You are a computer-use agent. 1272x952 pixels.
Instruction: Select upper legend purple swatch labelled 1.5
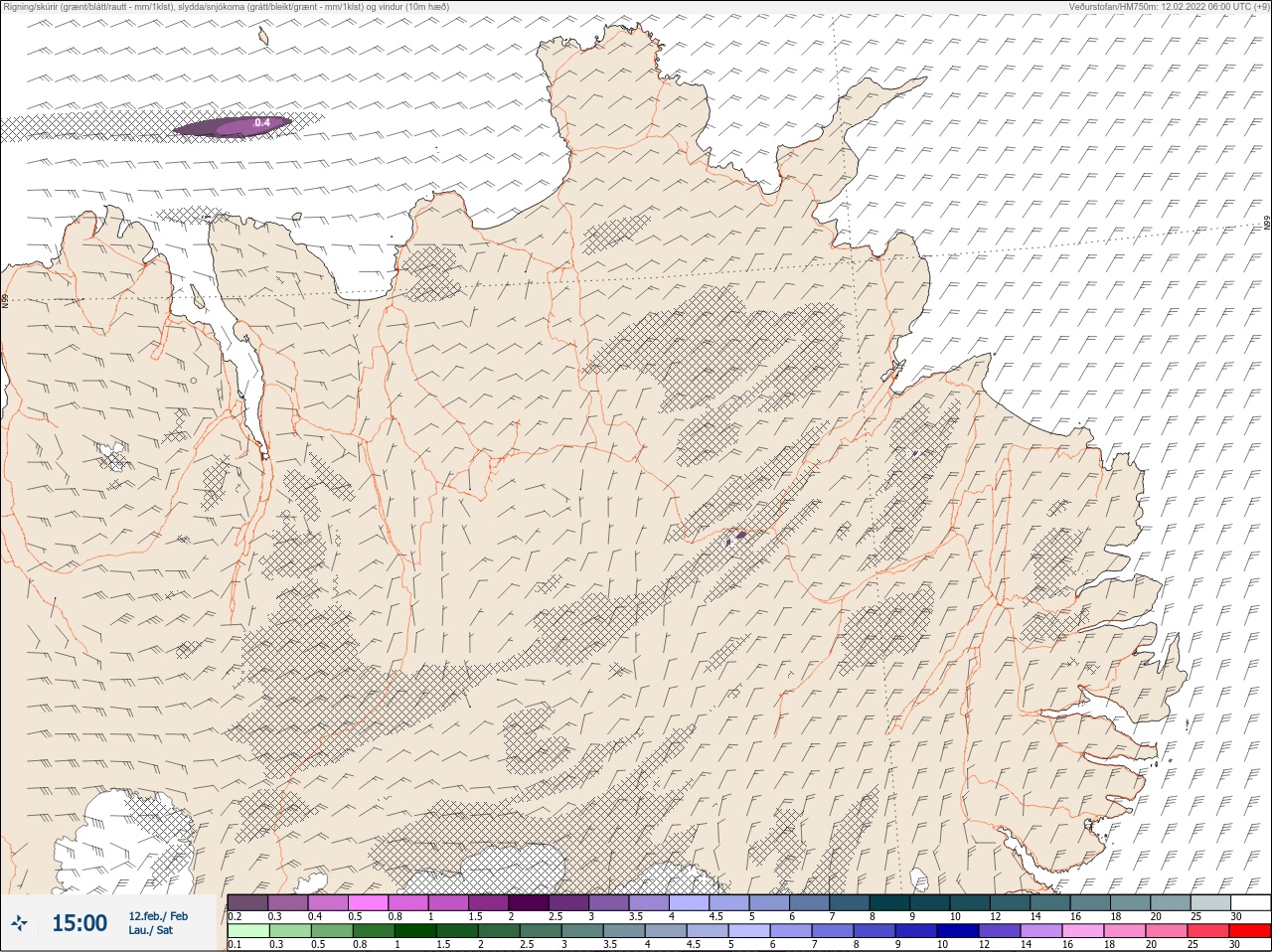pos(489,902)
